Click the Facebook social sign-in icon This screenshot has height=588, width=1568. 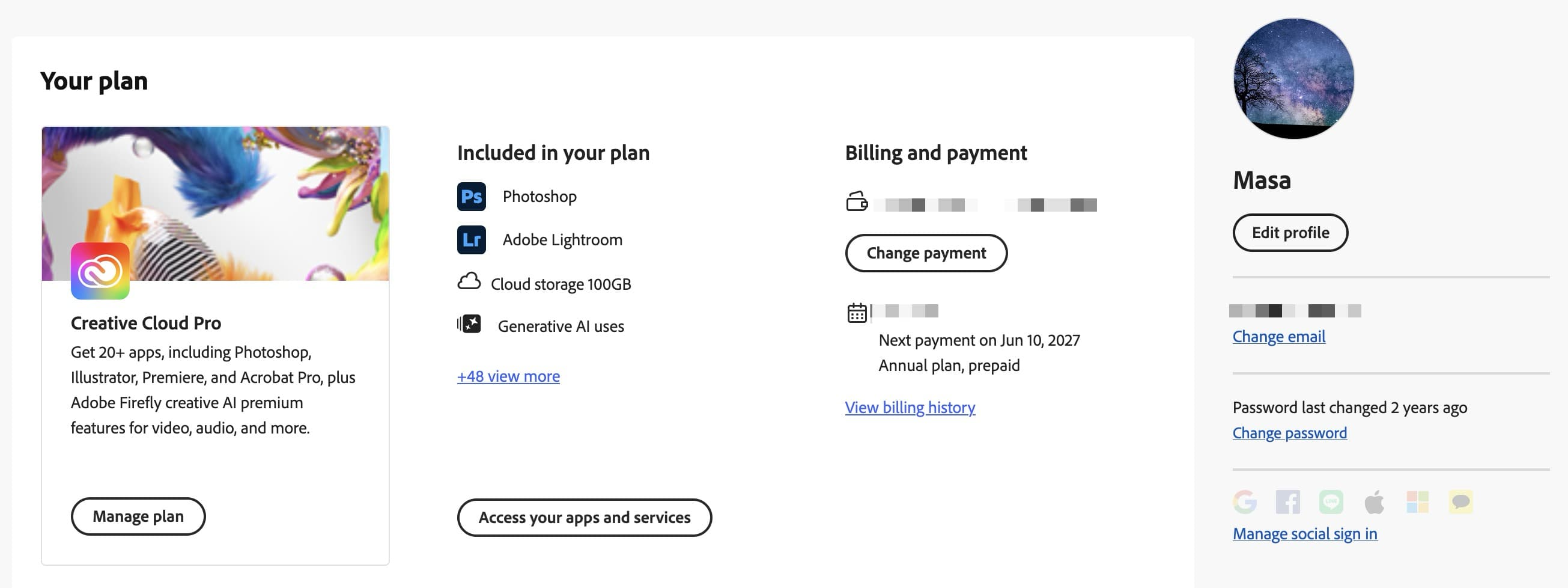1288,502
